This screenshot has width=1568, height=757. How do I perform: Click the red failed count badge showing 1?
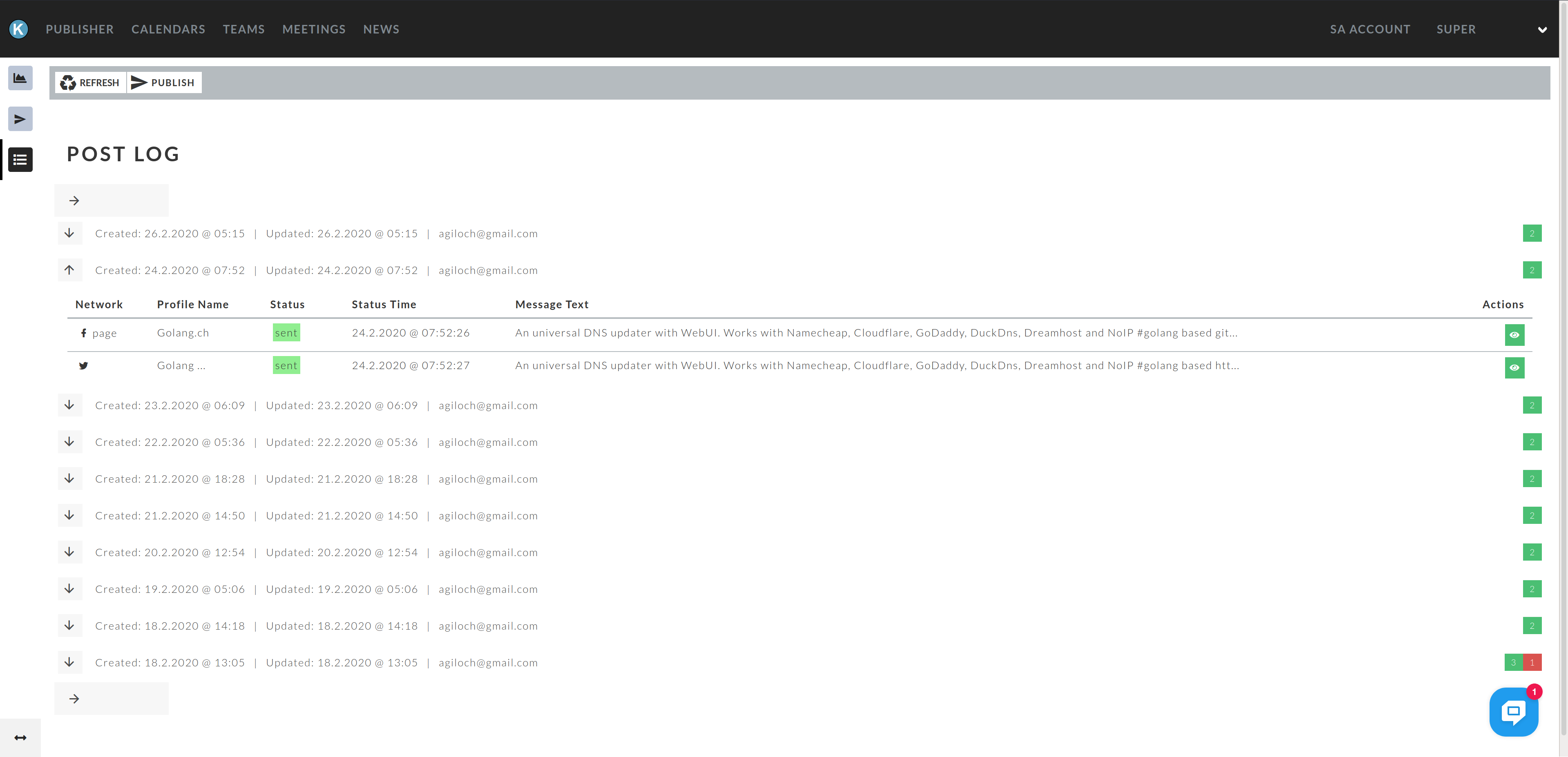click(x=1532, y=662)
